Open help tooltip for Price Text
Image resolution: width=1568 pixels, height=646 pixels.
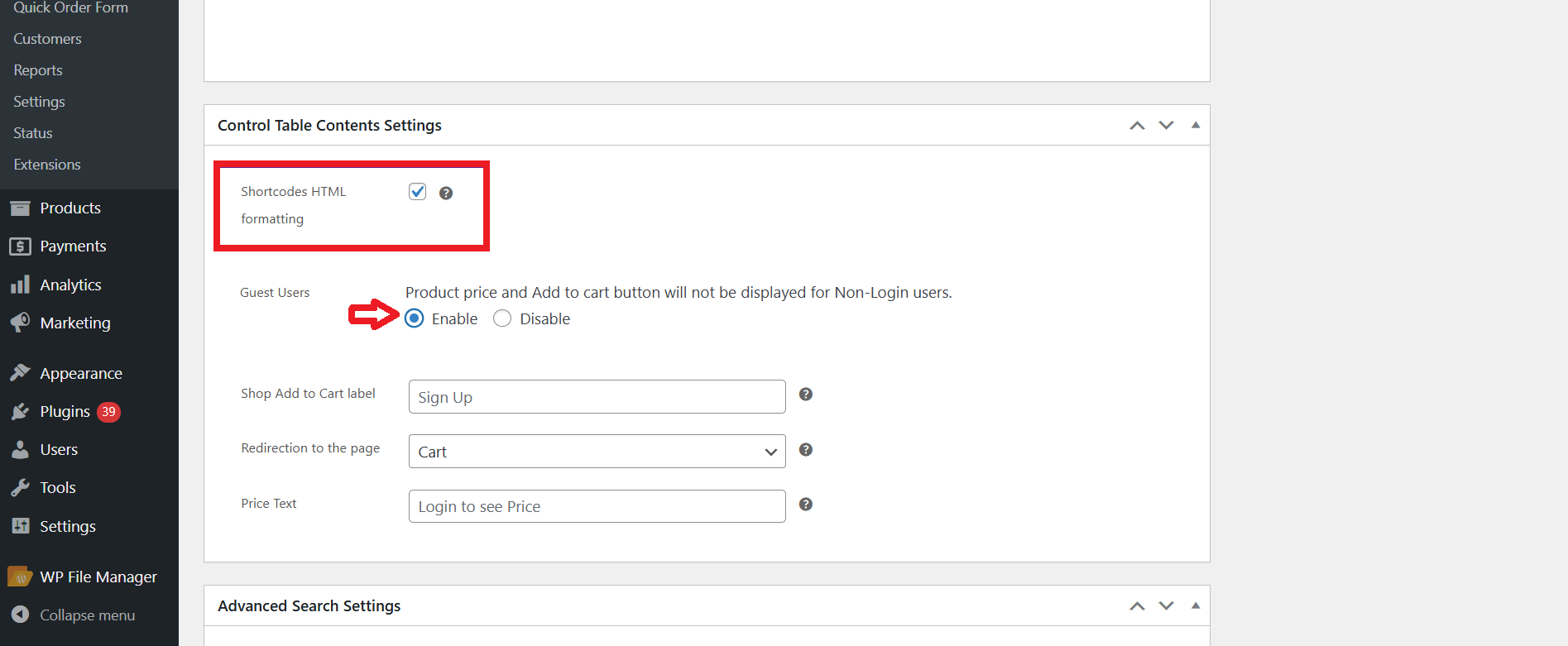806,504
